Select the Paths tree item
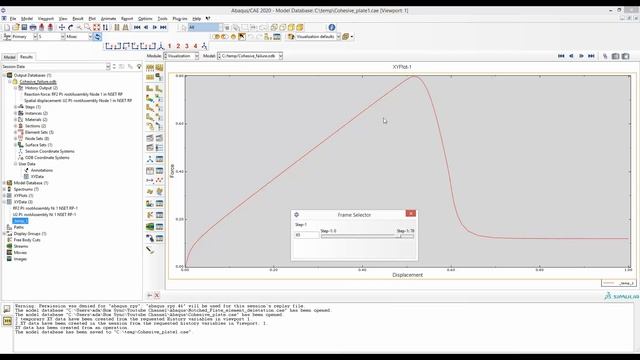 [x=19, y=227]
